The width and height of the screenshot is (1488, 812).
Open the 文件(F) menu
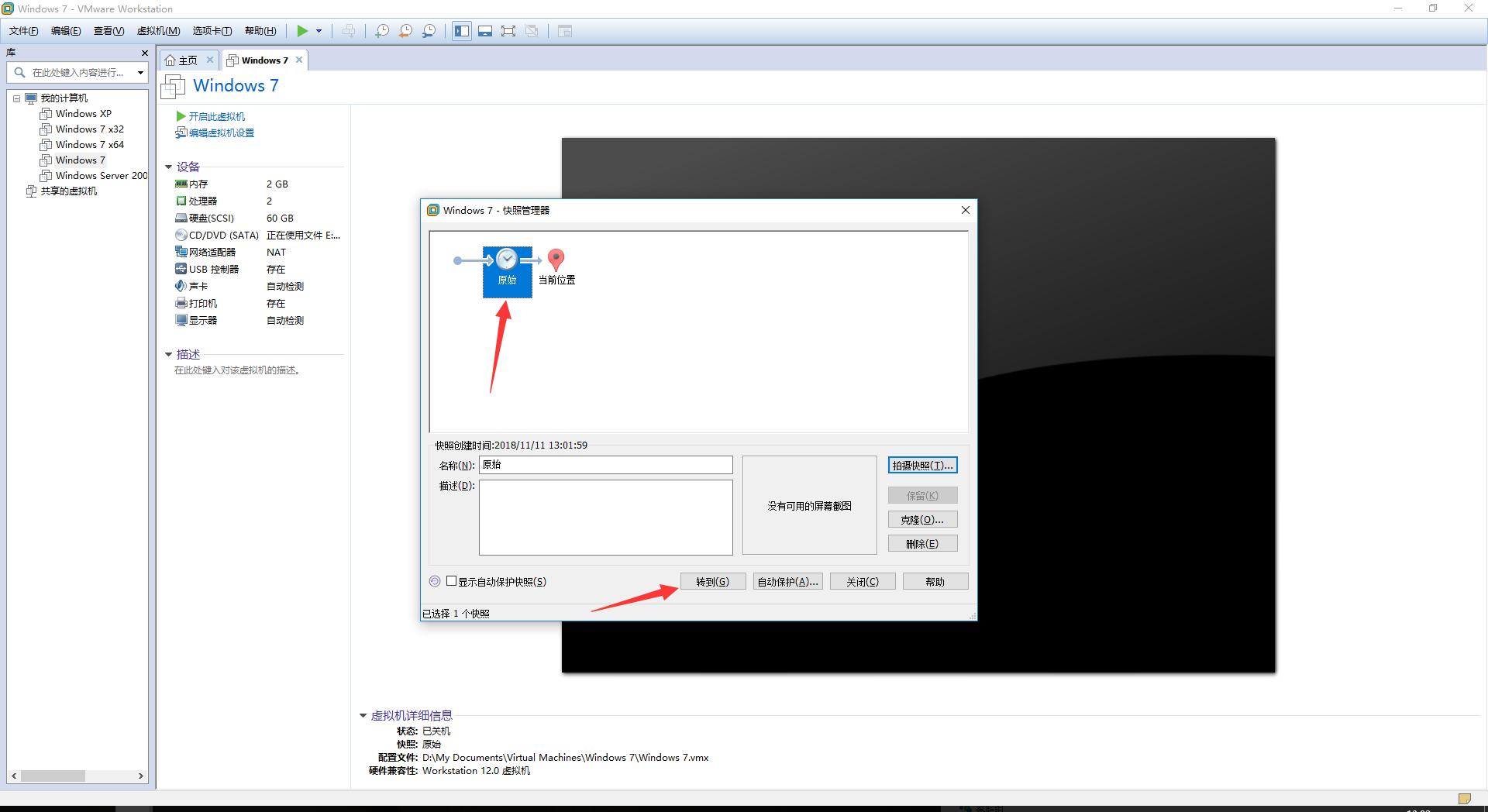23,31
